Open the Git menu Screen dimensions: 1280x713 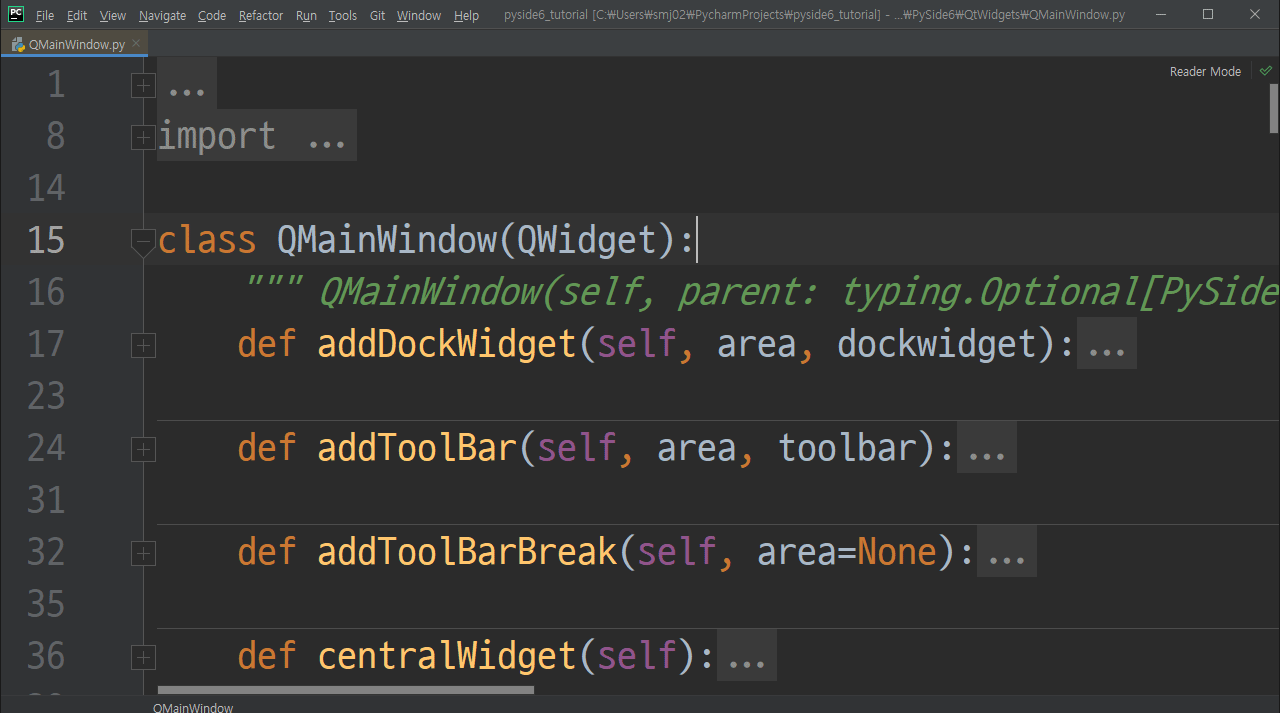point(377,15)
